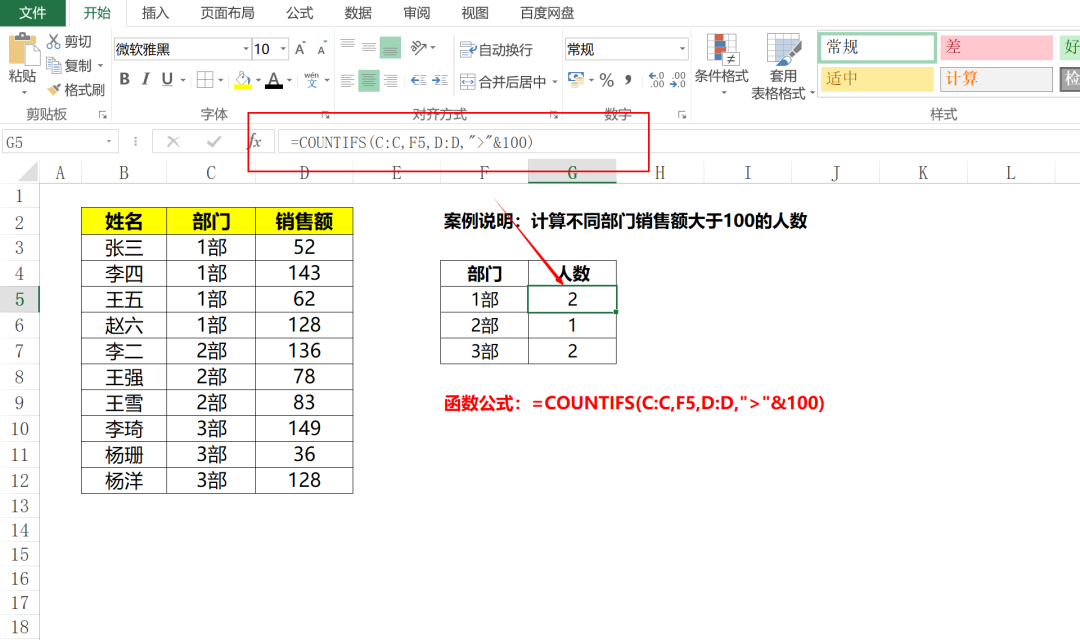Cancel the formula entry with X

(173, 142)
